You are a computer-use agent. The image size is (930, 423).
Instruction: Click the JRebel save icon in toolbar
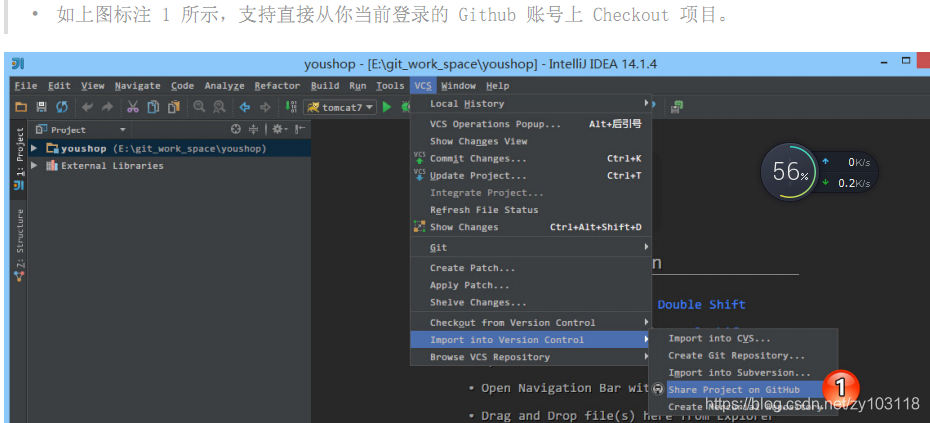tap(677, 107)
